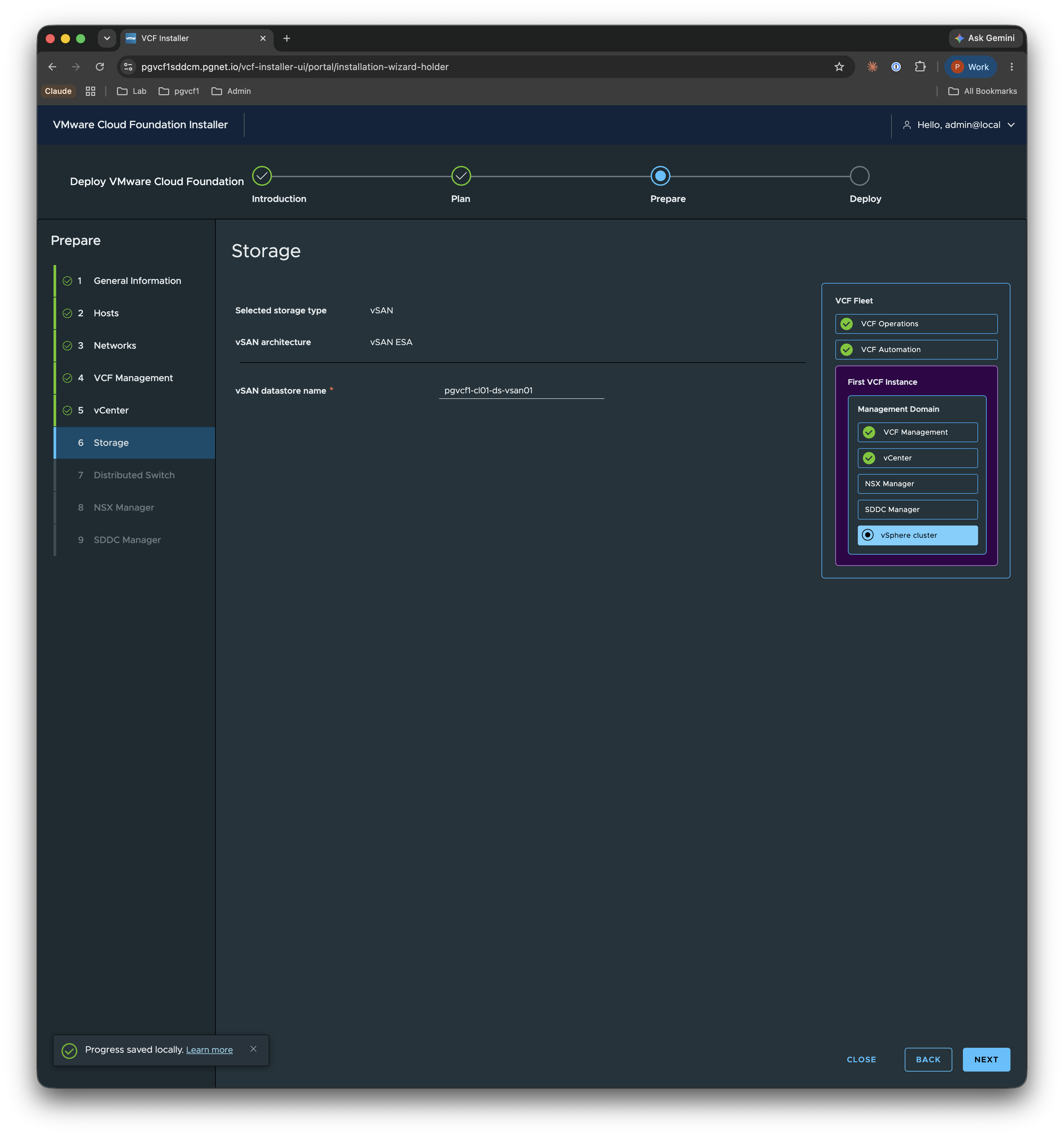Viewport: 1064px width, 1137px height.
Task: Click VCF Management box in Management Domain
Action: tap(917, 432)
